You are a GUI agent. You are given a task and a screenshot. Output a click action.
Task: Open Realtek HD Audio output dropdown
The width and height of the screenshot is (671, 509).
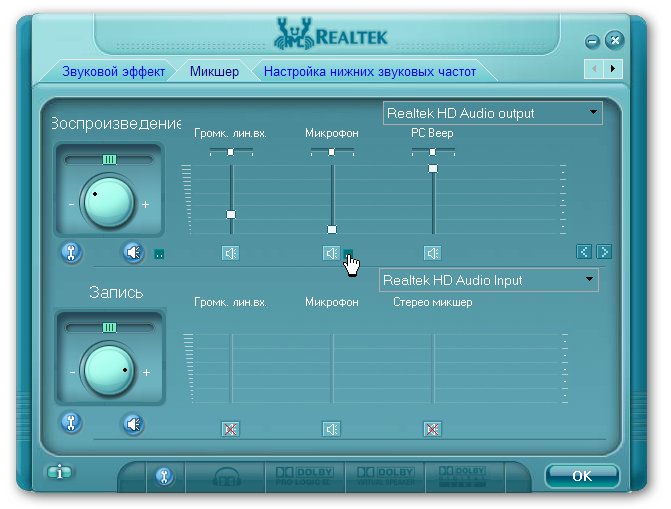493,113
